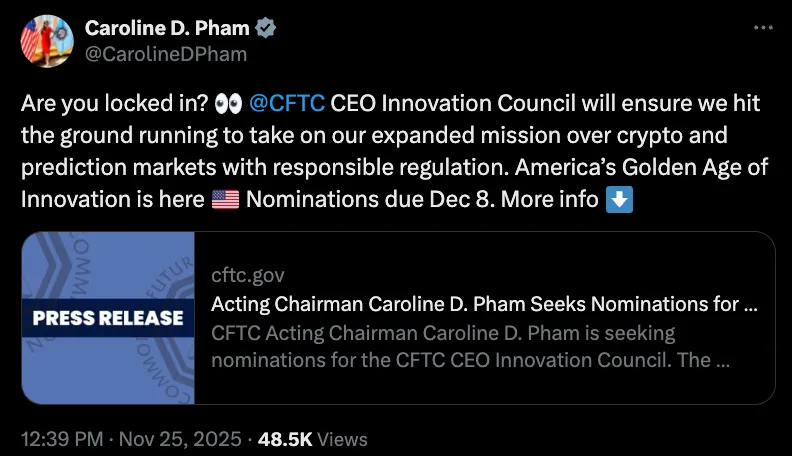Open the three-dot more options menu

(x=763, y=30)
